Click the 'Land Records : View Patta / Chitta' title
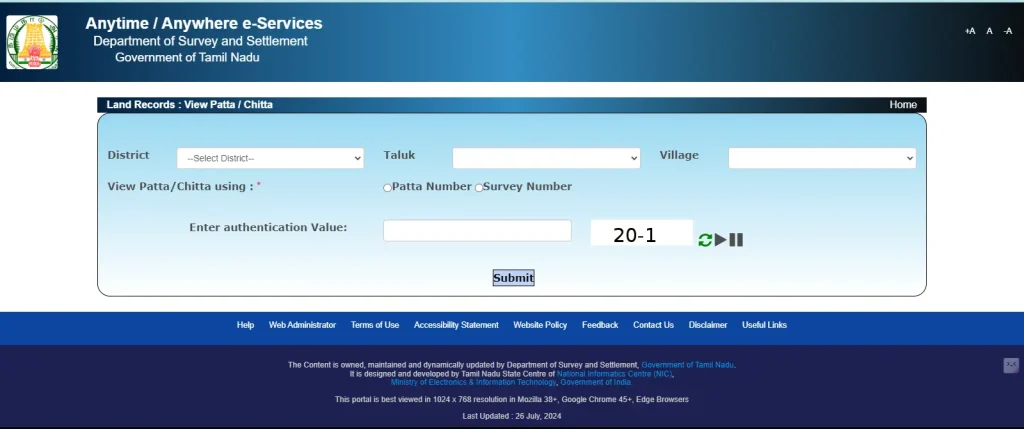Screen dimensions: 1024x429 (x=189, y=104)
